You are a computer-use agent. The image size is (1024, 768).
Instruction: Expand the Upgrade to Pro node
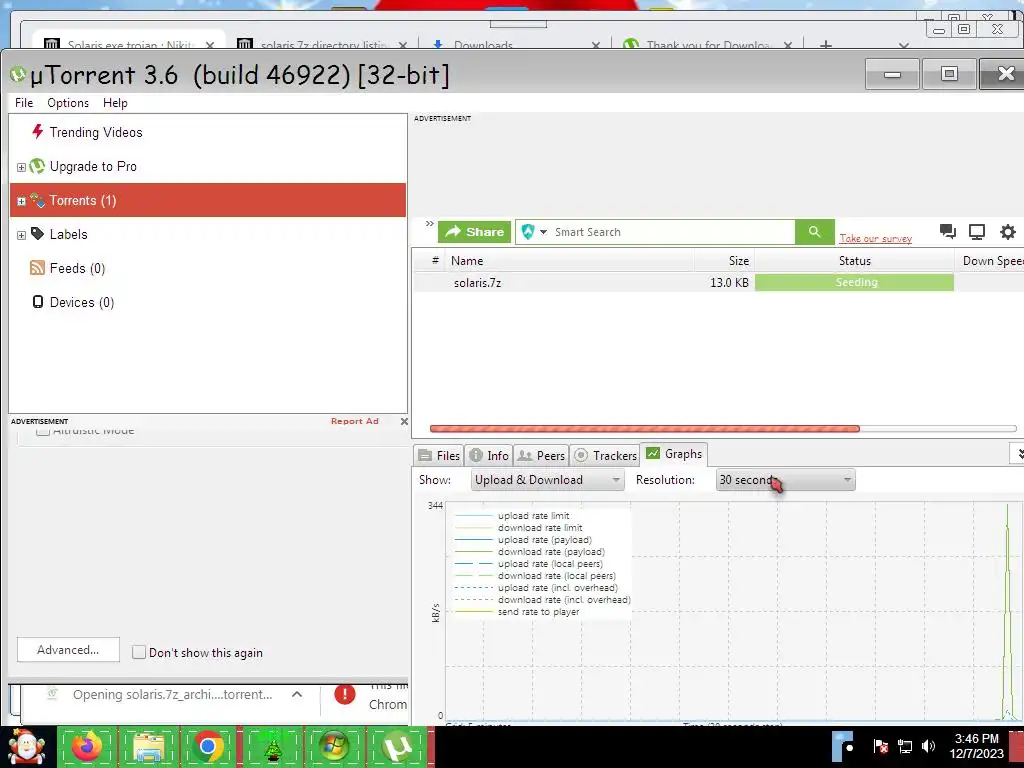(x=21, y=167)
